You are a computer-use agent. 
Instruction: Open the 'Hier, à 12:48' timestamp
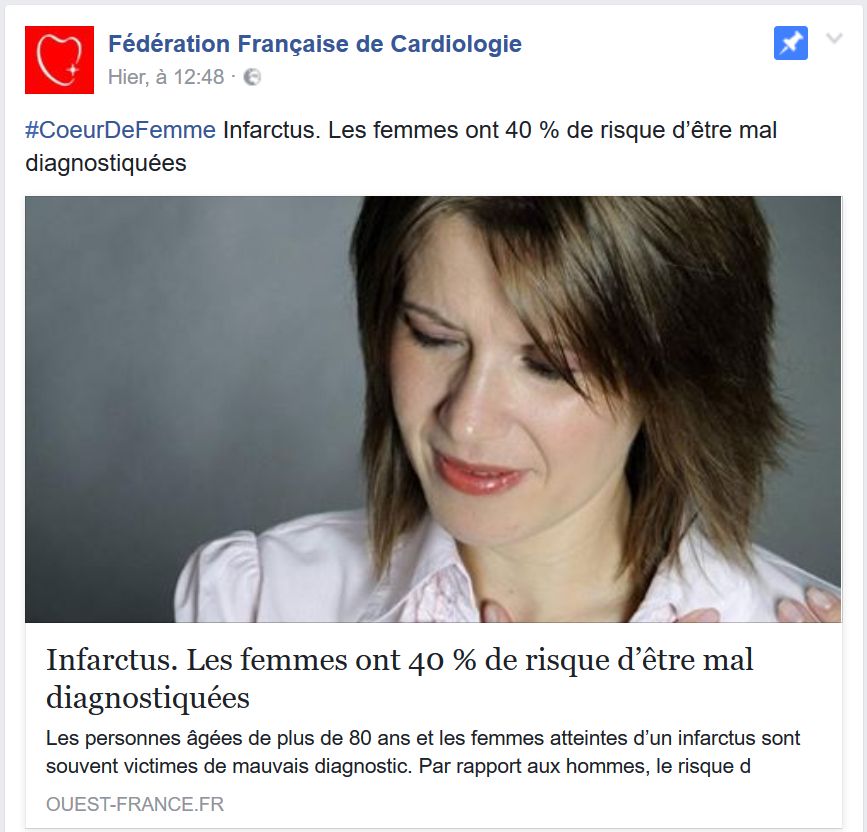point(166,77)
